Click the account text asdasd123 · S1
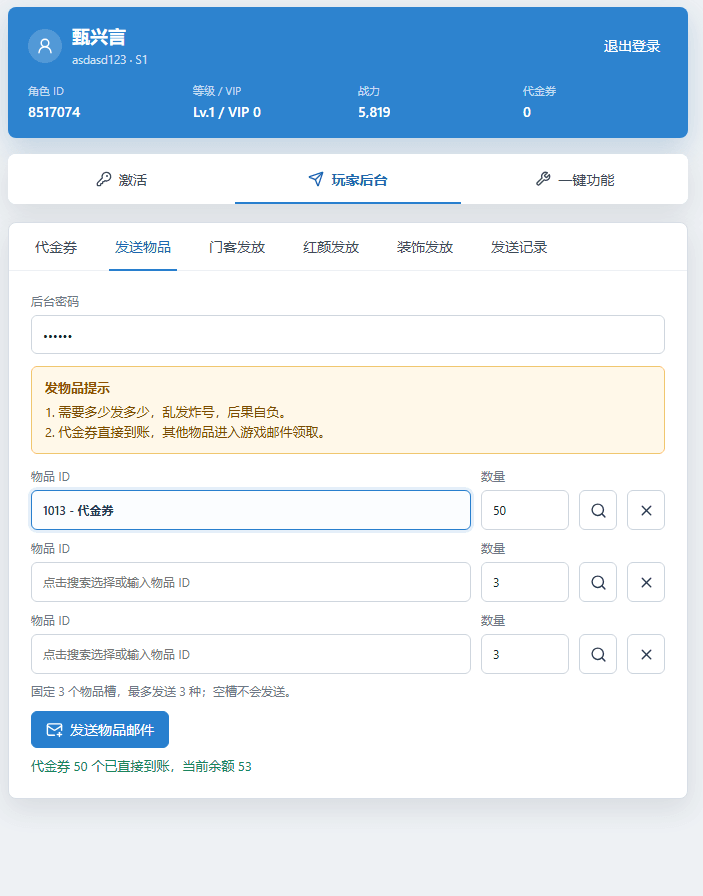Viewport: 703px width, 896px height. [x=110, y=60]
